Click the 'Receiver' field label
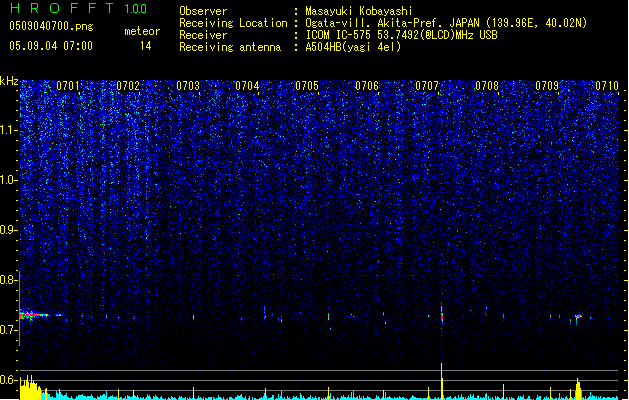This screenshot has height=400, width=629. tap(203, 35)
